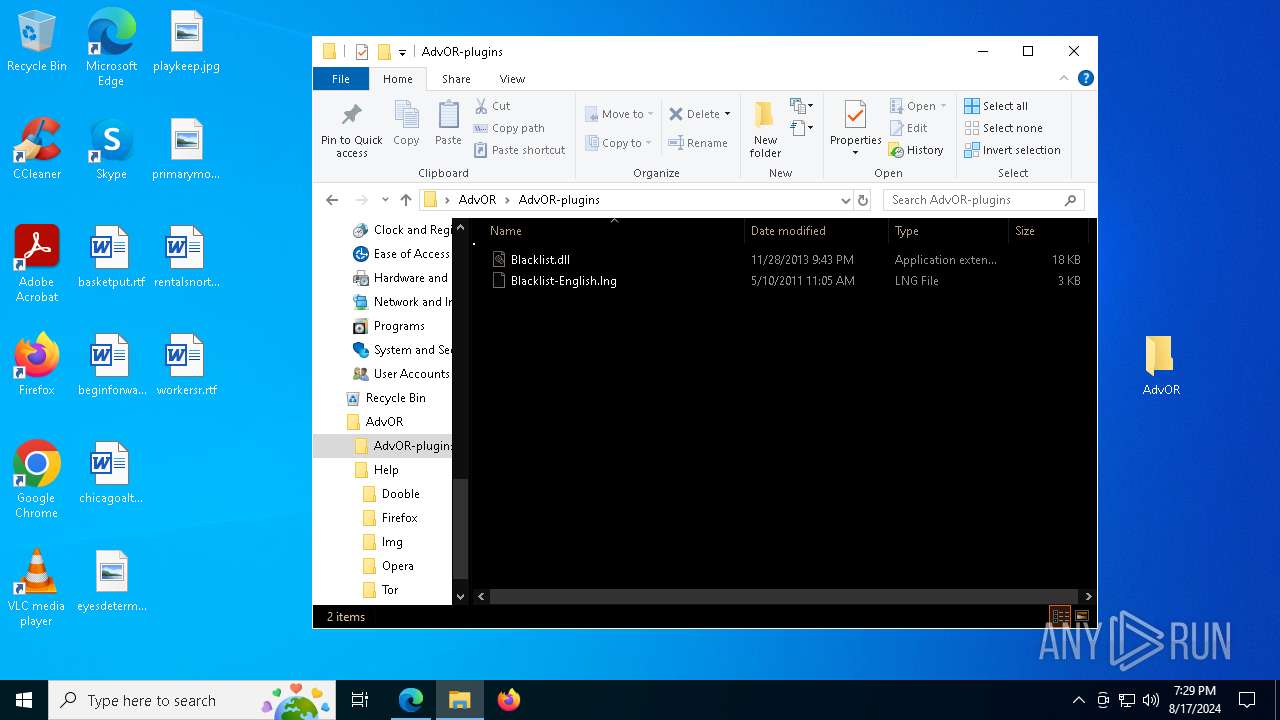Open CCleaner desktop shortcut

click(x=37, y=149)
